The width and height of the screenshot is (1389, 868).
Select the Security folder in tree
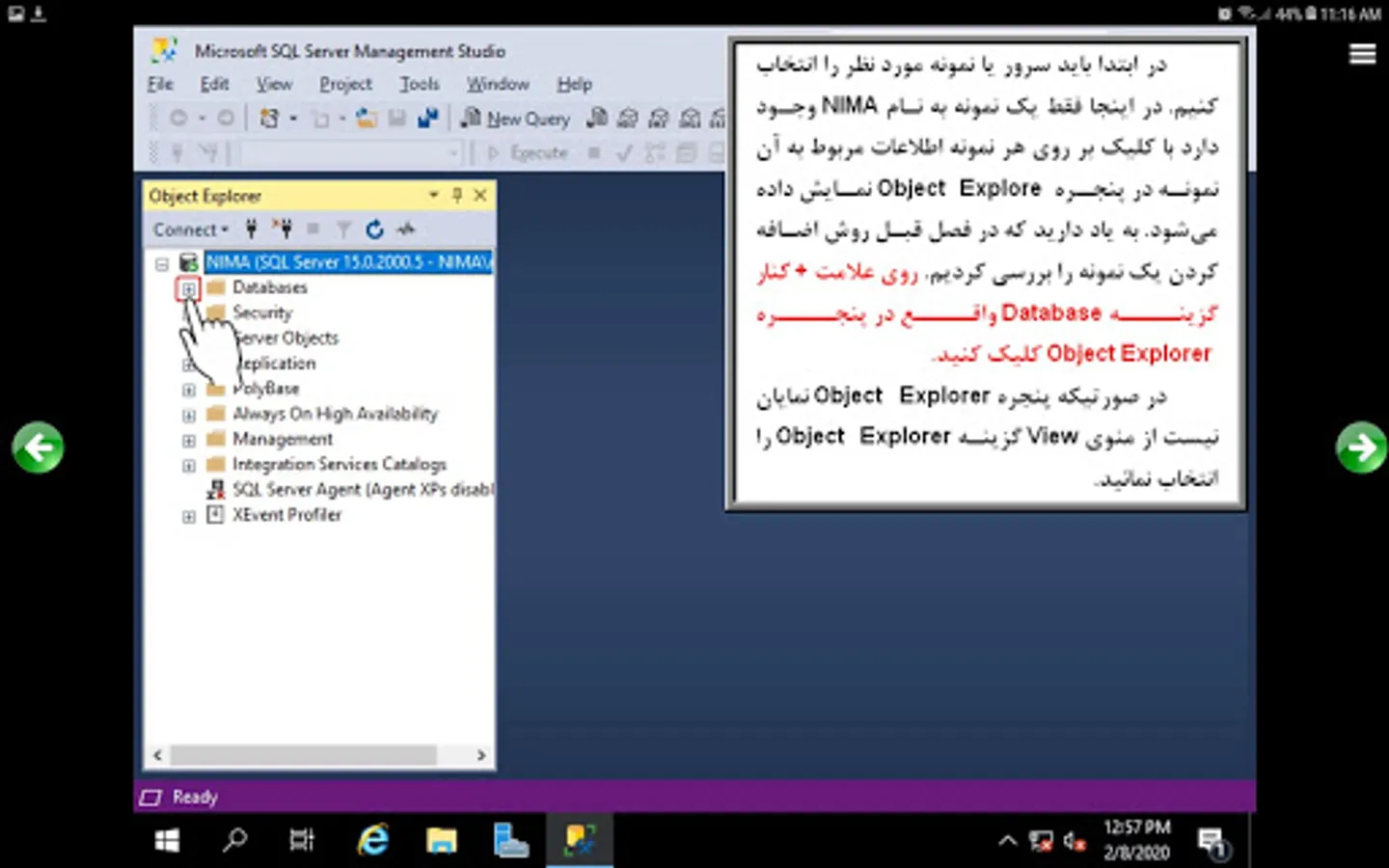(261, 312)
